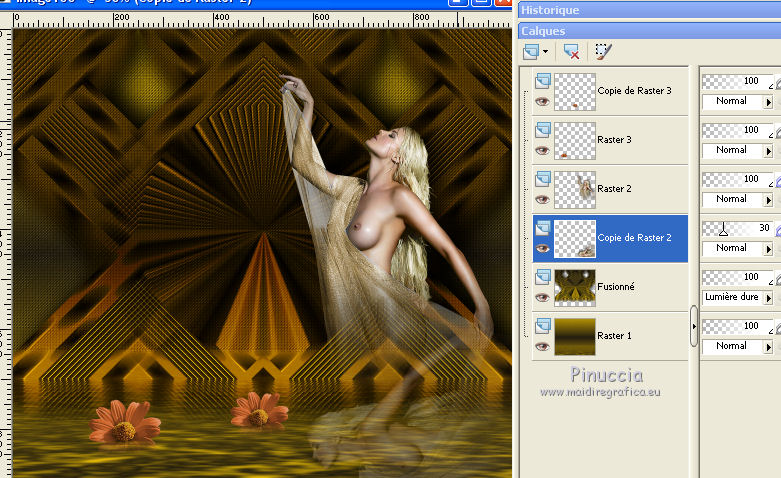This screenshot has width=781, height=478.
Task: Open blend mode arrow for Raster 3
Action: click(x=769, y=151)
